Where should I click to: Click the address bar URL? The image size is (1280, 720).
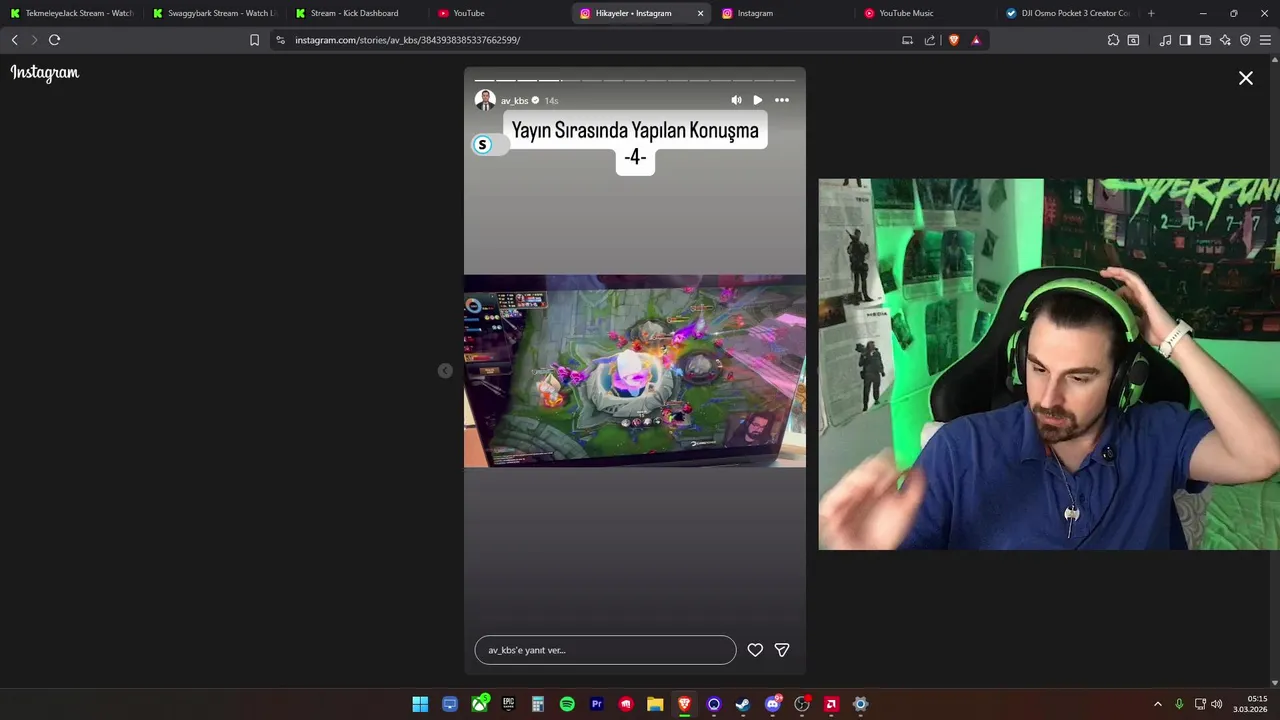click(408, 40)
